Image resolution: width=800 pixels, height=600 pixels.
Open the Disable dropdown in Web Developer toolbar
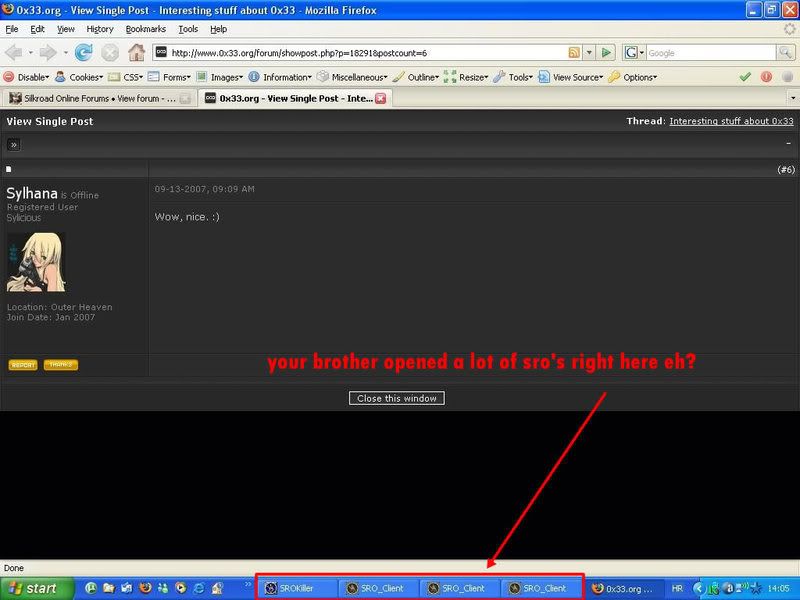(27, 77)
